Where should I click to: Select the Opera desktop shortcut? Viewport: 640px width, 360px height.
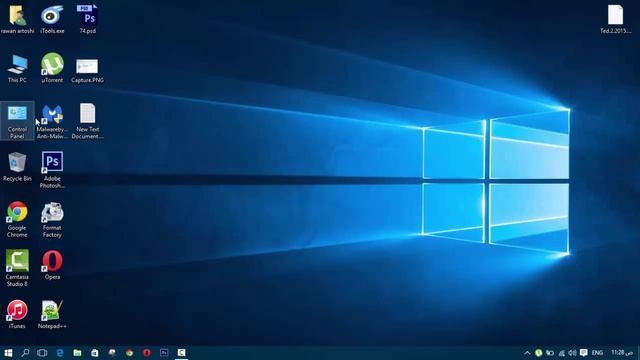tap(52, 265)
